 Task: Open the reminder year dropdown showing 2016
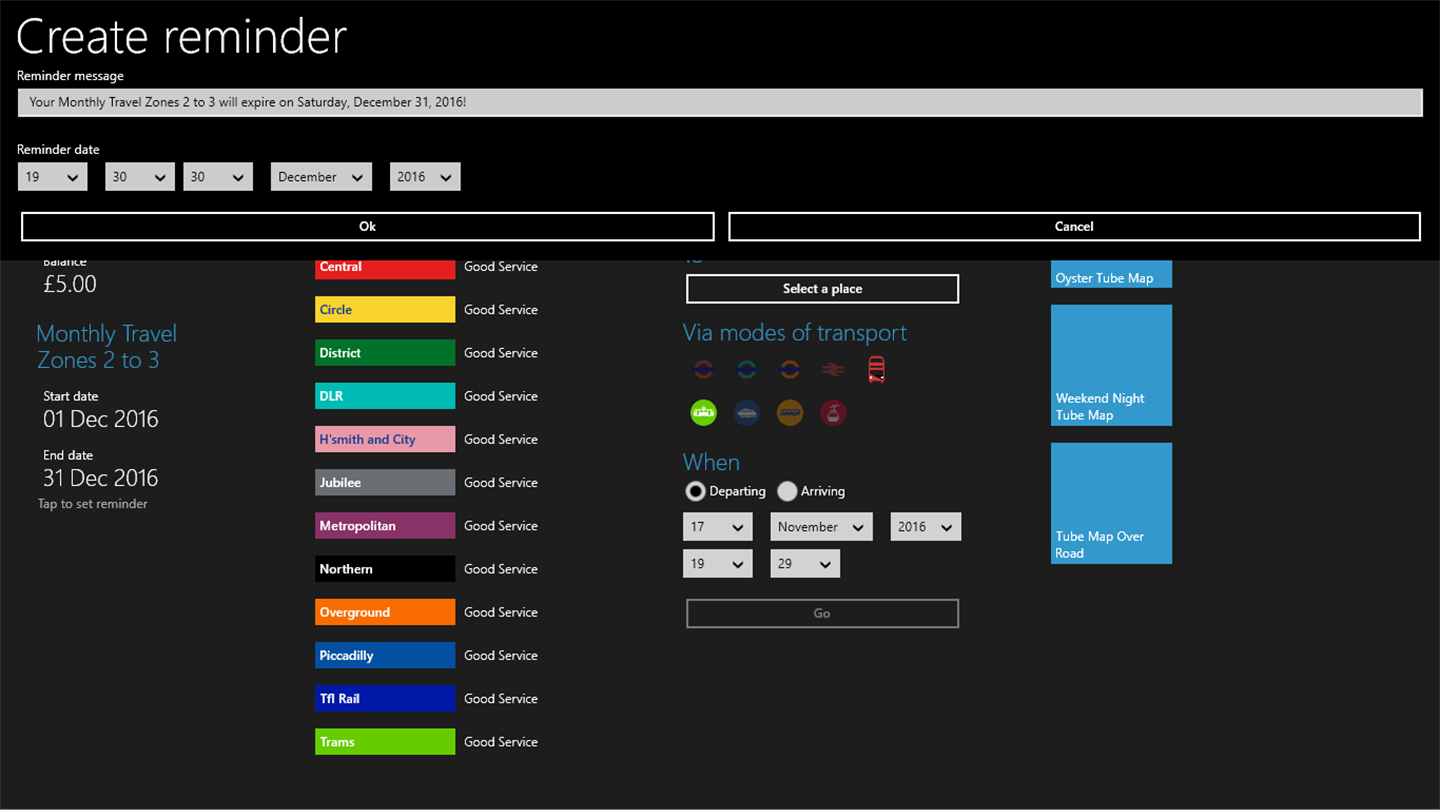425,177
